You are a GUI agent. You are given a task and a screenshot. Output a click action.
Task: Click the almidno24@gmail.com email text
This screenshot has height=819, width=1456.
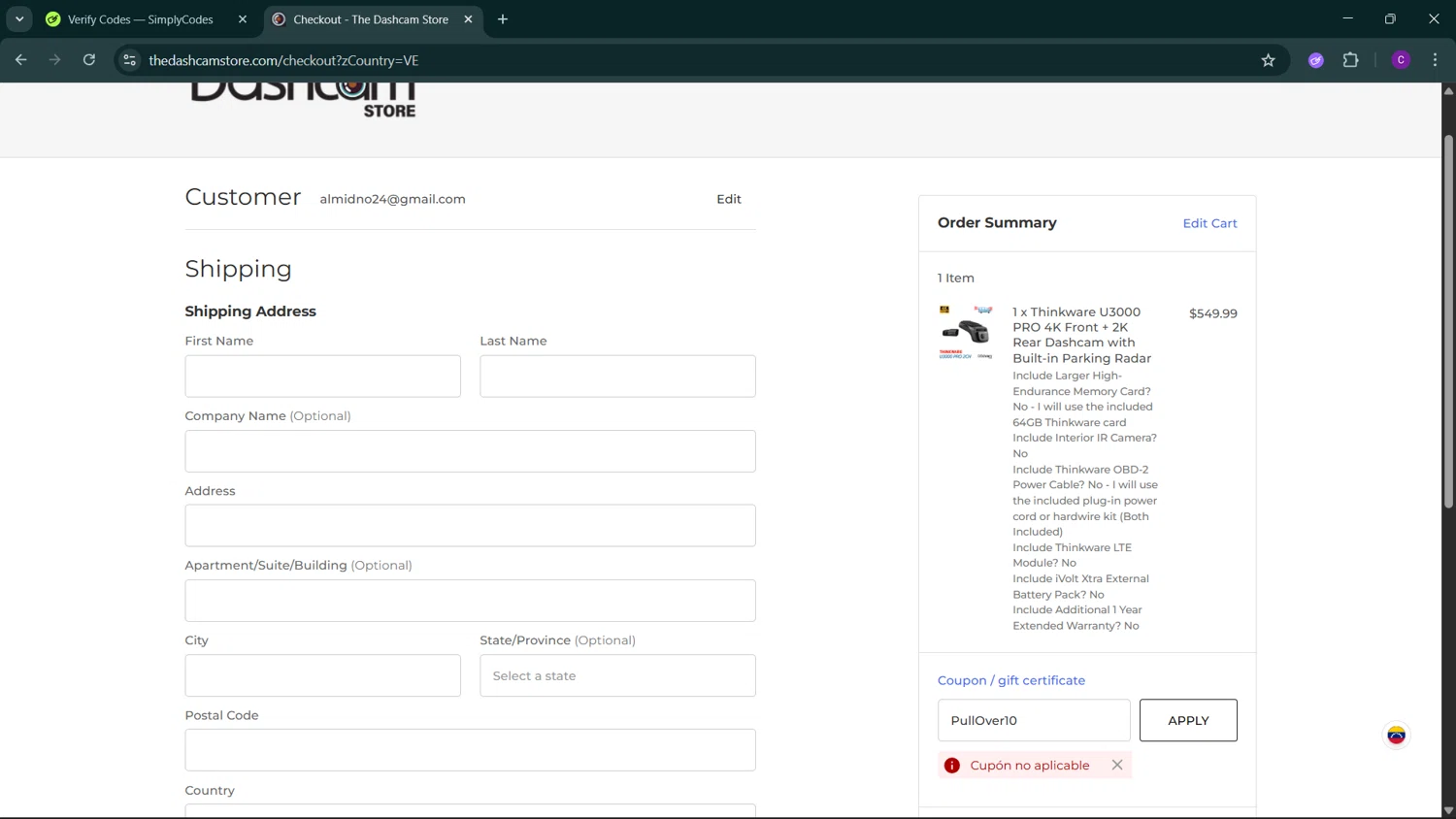pos(392,199)
